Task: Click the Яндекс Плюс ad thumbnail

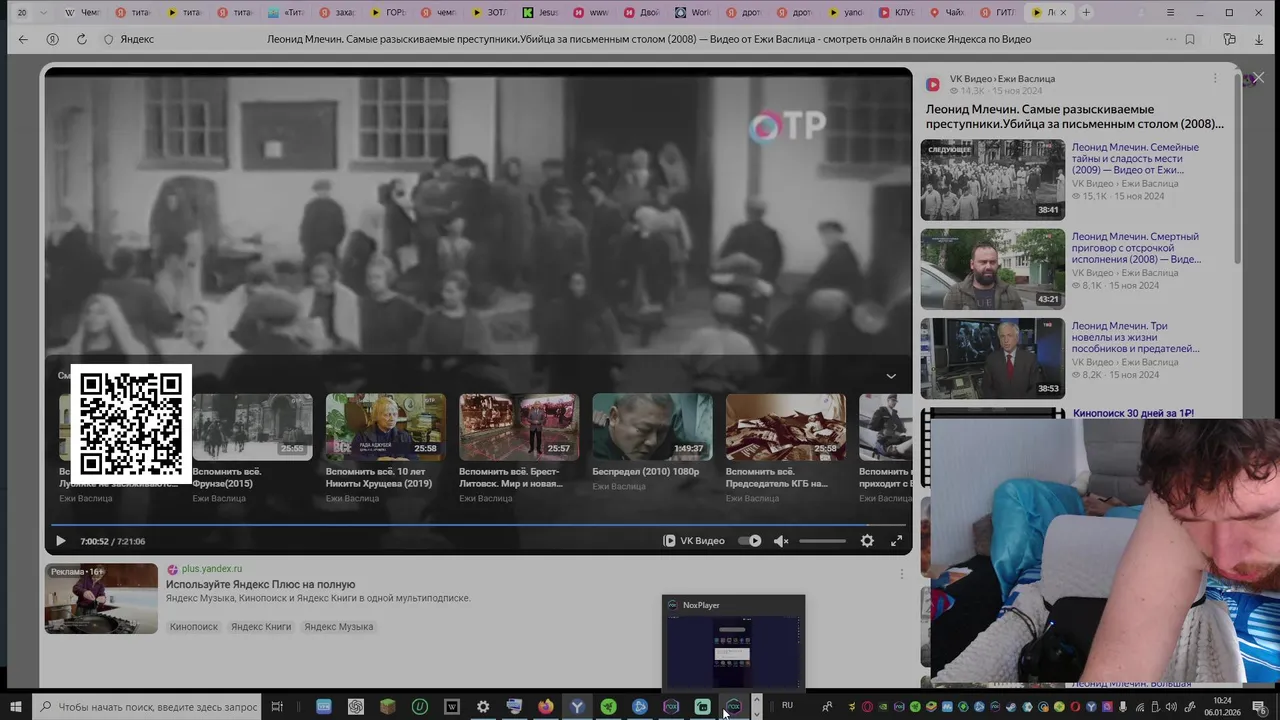Action: coord(101,598)
